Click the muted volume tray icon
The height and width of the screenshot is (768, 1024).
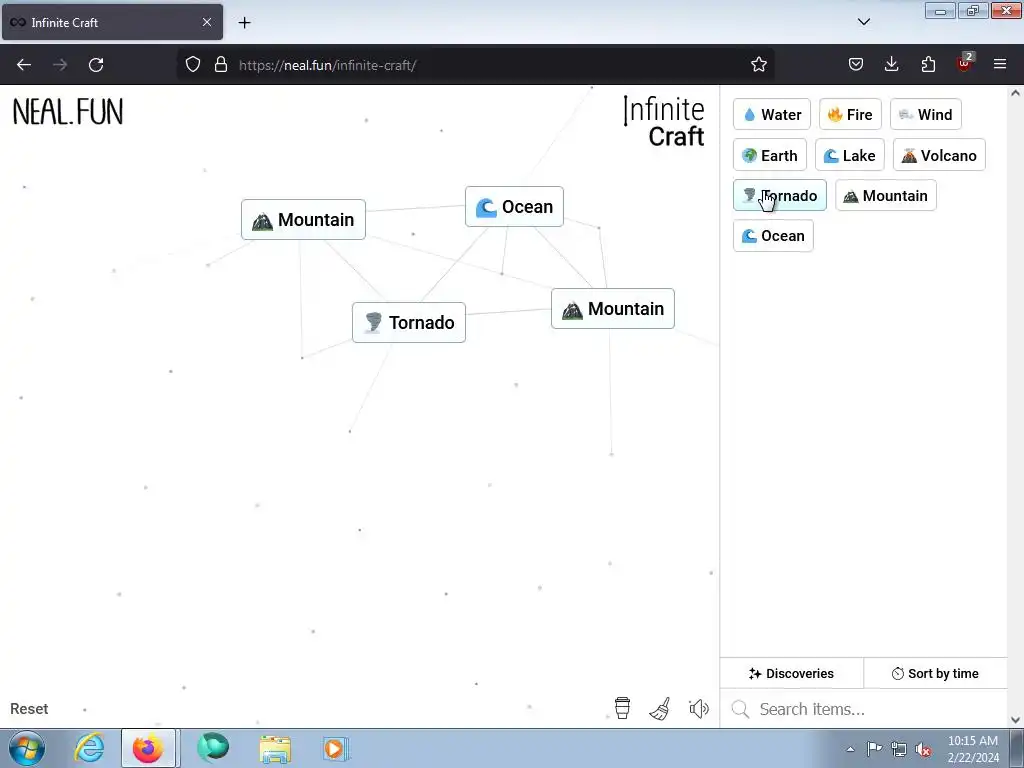923,749
